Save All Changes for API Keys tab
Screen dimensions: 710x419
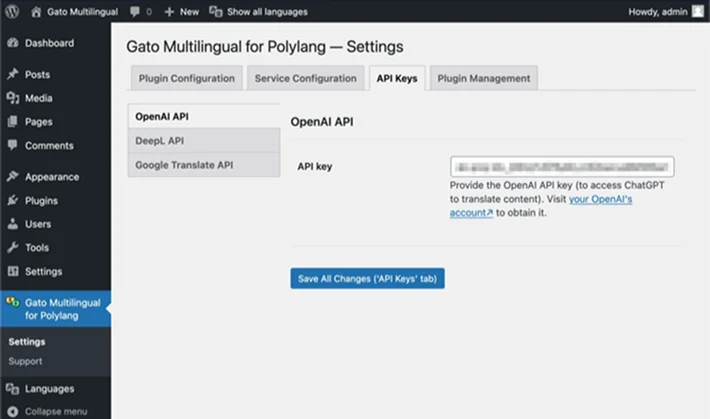pyautogui.click(x=367, y=279)
